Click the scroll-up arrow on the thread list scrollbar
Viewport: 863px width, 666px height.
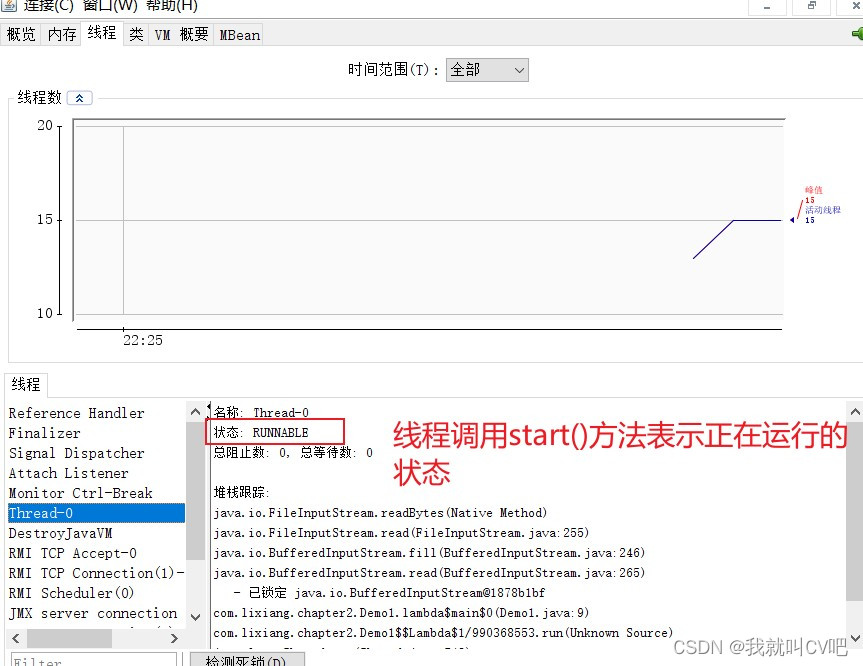(x=196, y=409)
